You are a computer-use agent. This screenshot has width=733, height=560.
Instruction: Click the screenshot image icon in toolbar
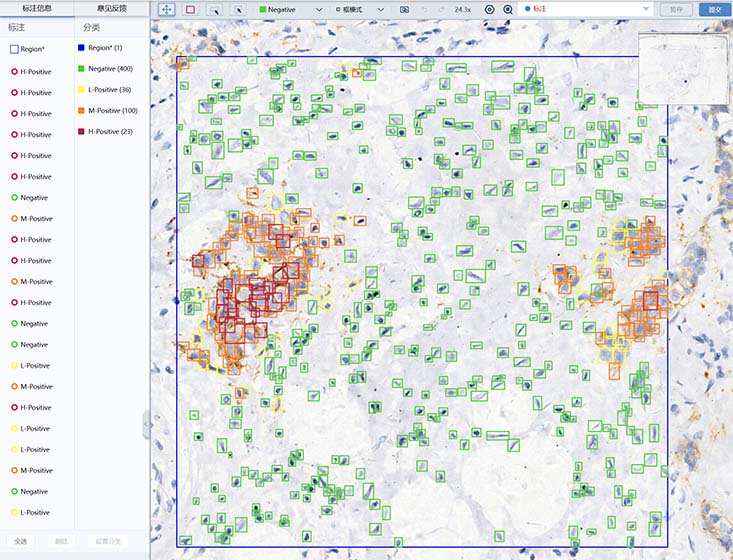[x=404, y=9]
